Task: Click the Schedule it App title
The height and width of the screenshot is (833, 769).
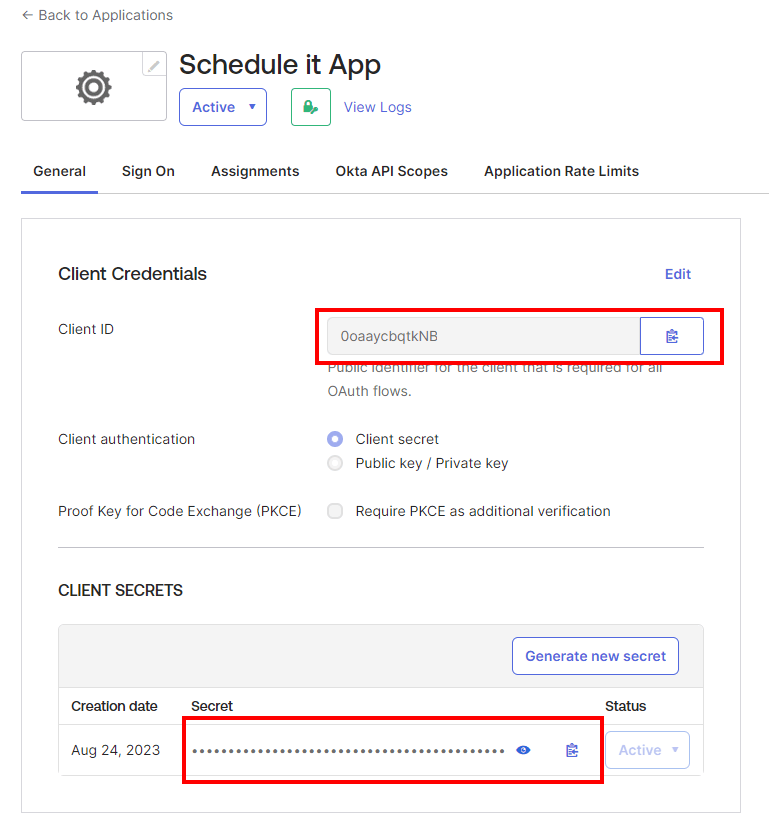Action: (x=280, y=65)
